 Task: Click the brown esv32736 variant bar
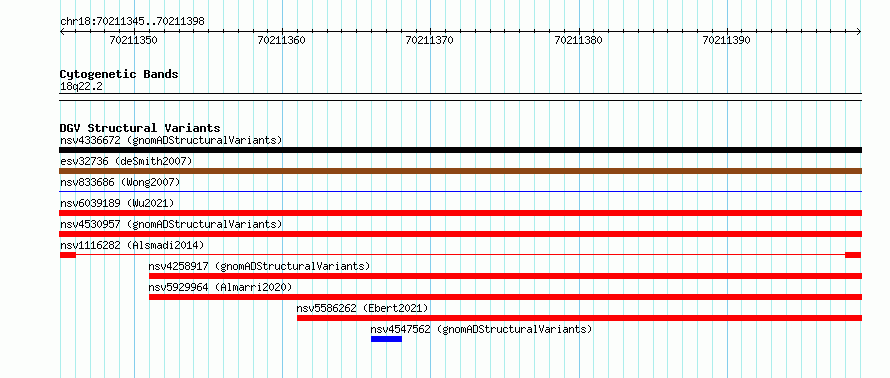(460, 171)
